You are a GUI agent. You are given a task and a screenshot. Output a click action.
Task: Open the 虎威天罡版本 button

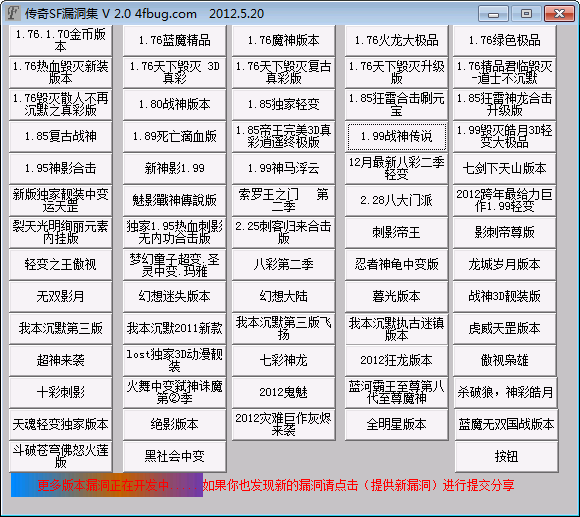(505, 328)
